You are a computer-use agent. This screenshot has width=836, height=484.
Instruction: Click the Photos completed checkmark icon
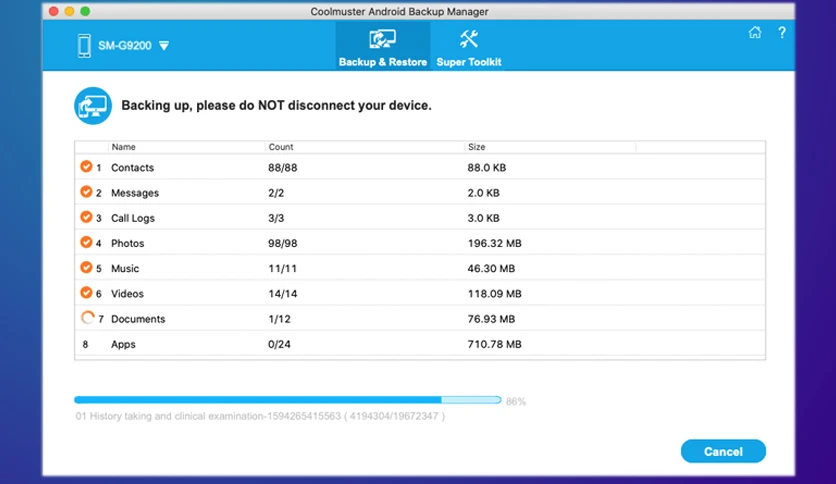pyautogui.click(x=86, y=242)
